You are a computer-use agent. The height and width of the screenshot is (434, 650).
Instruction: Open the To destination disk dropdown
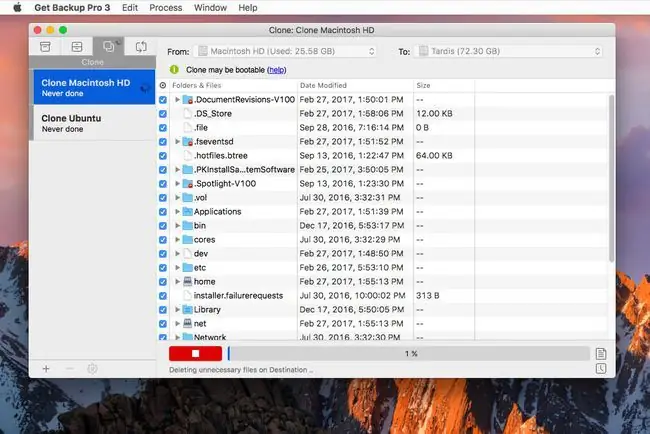tap(508, 51)
